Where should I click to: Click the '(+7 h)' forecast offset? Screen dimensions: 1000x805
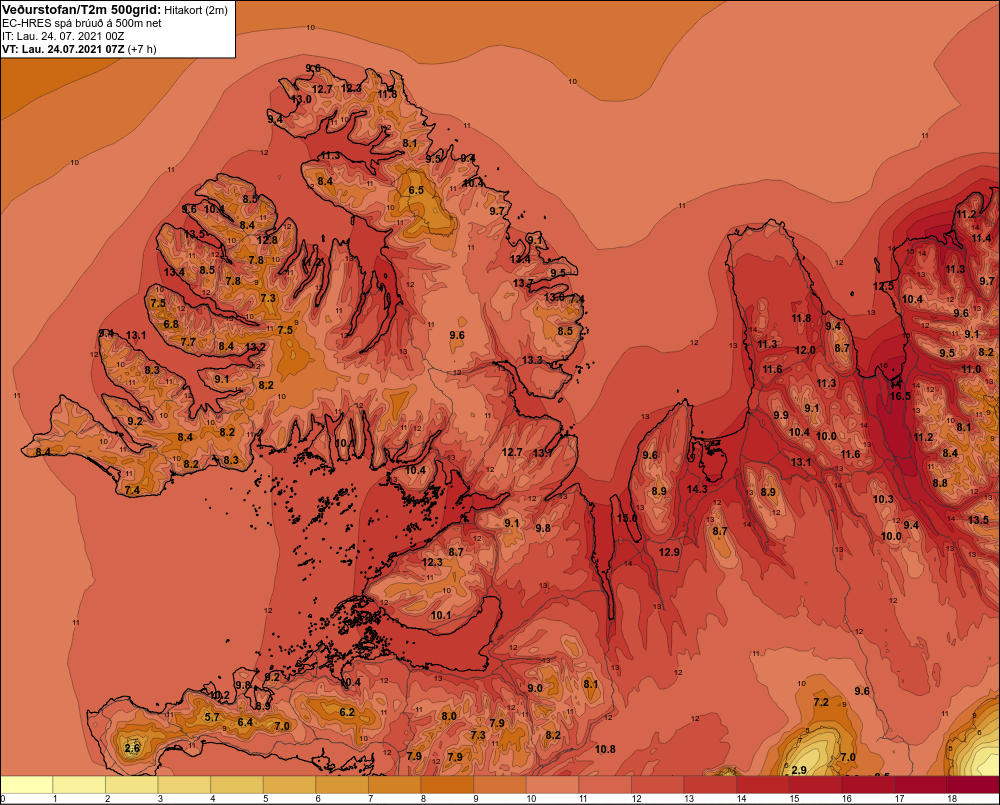[x=142, y=49]
